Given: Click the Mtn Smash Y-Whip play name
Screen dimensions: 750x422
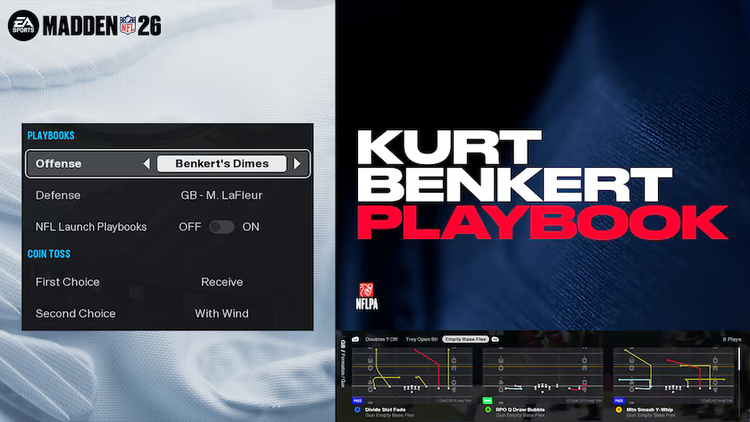Looking at the screenshot, I should pos(650,410).
